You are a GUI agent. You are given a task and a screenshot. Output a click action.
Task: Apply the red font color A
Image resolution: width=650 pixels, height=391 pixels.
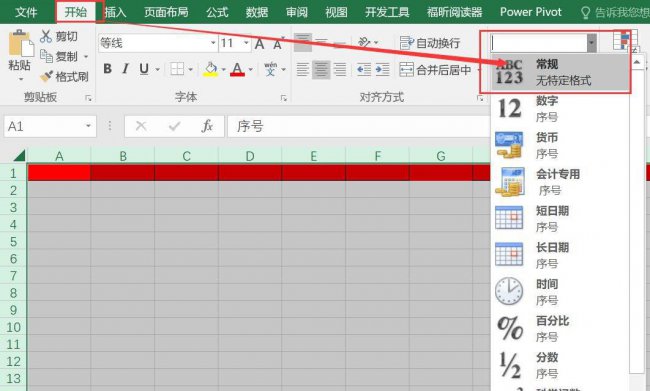(237, 69)
